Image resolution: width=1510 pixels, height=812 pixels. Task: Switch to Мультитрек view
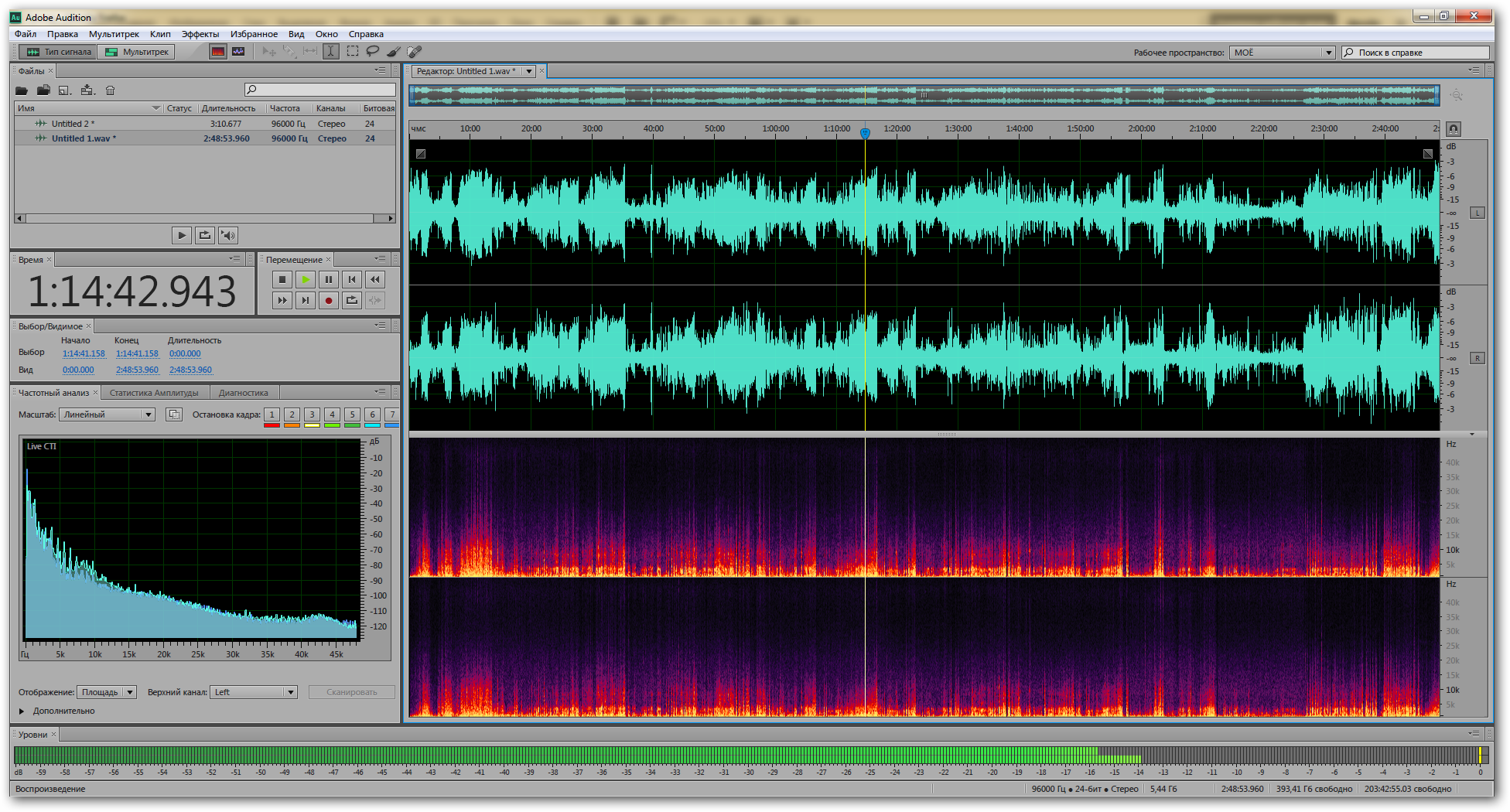[x=137, y=52]
